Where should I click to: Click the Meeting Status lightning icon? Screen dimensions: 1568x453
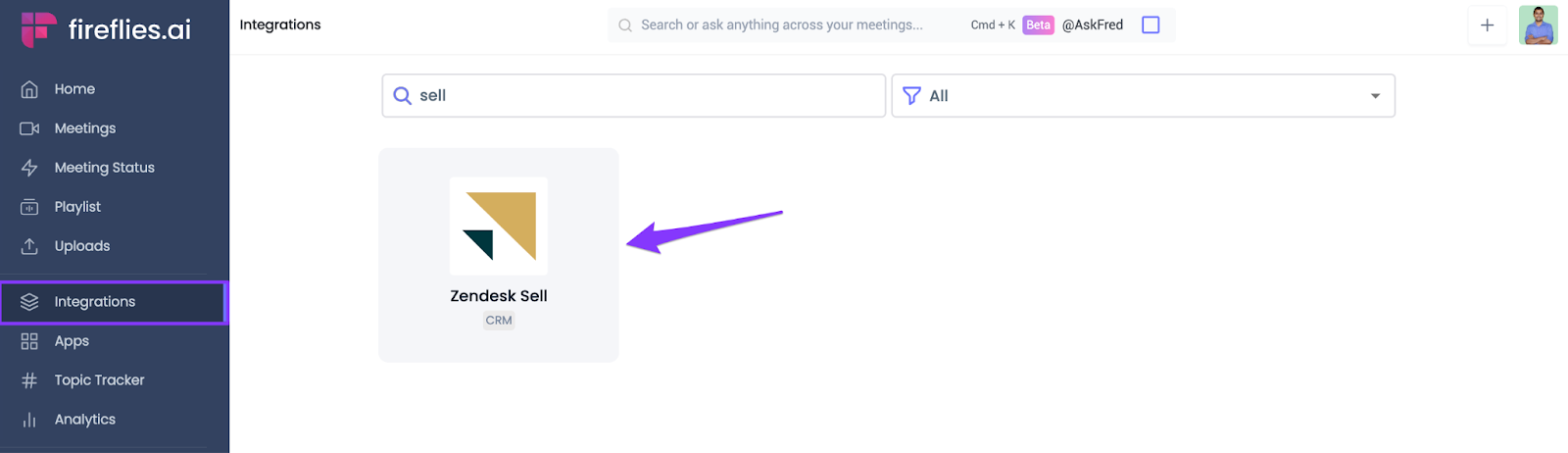[29, 168]
